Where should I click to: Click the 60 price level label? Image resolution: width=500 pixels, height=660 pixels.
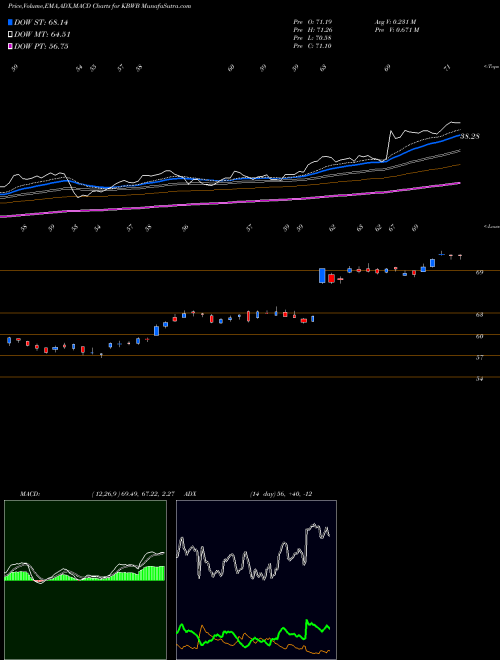click(x=479, y=336)
